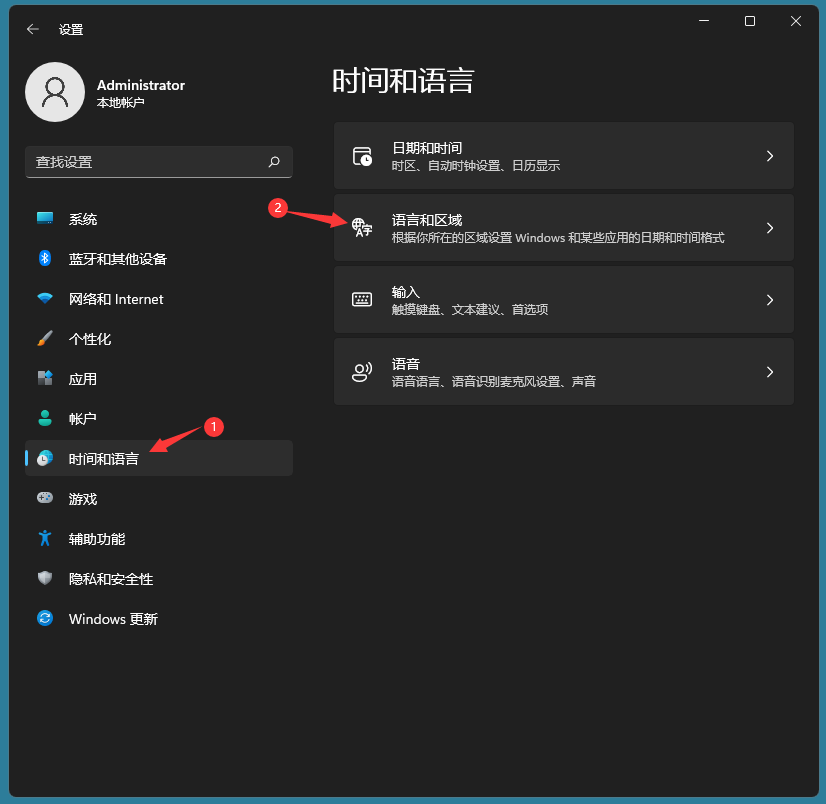Focus the 查找设置 search box

159,162
